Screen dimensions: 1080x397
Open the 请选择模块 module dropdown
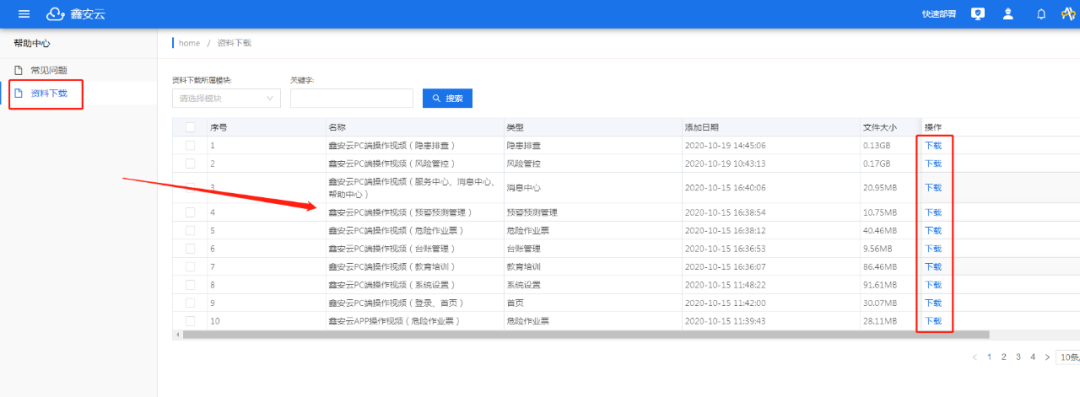pyautogui.click(x=227, y=98)
